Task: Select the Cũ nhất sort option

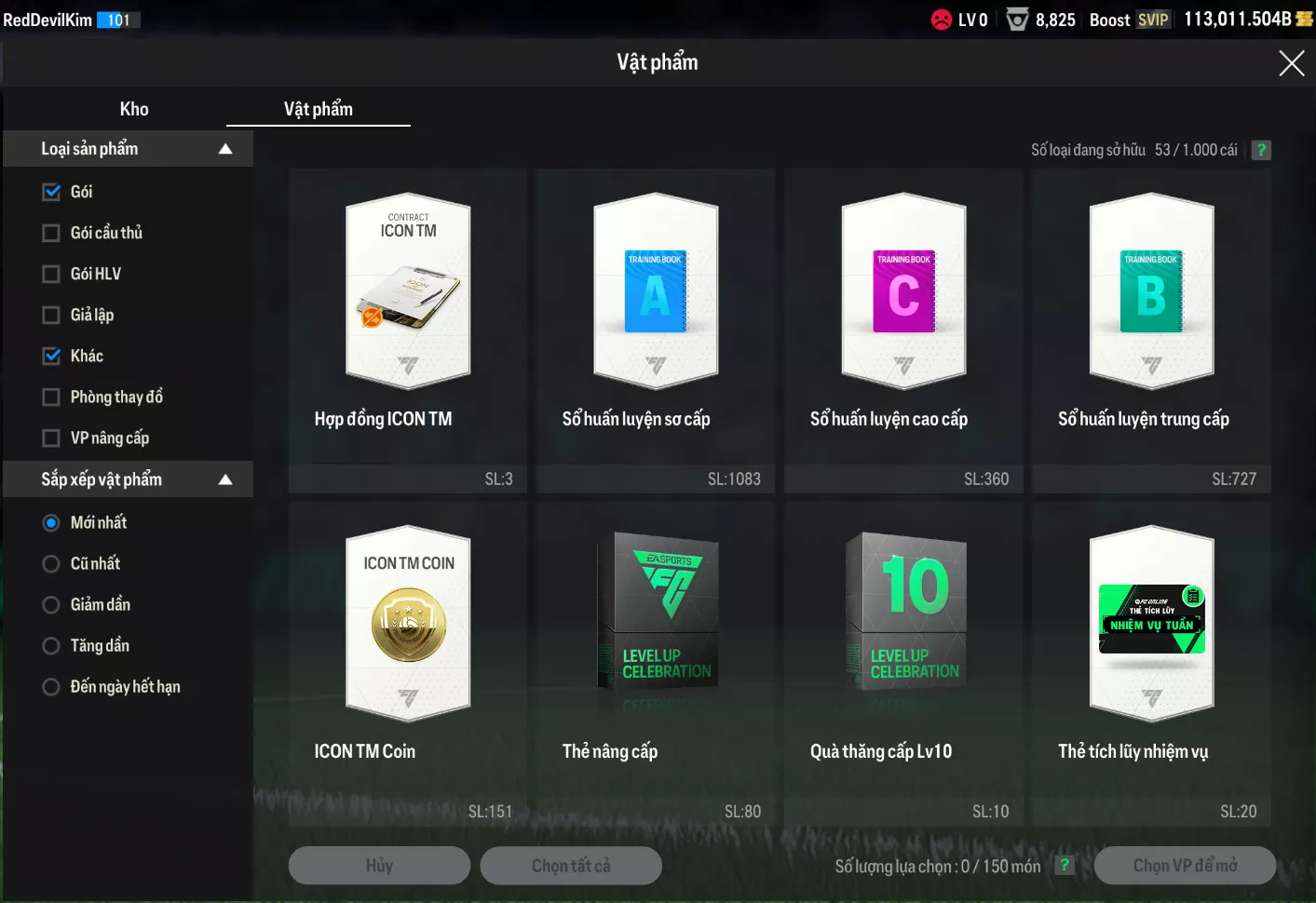Action: click(x=52, y=564)
